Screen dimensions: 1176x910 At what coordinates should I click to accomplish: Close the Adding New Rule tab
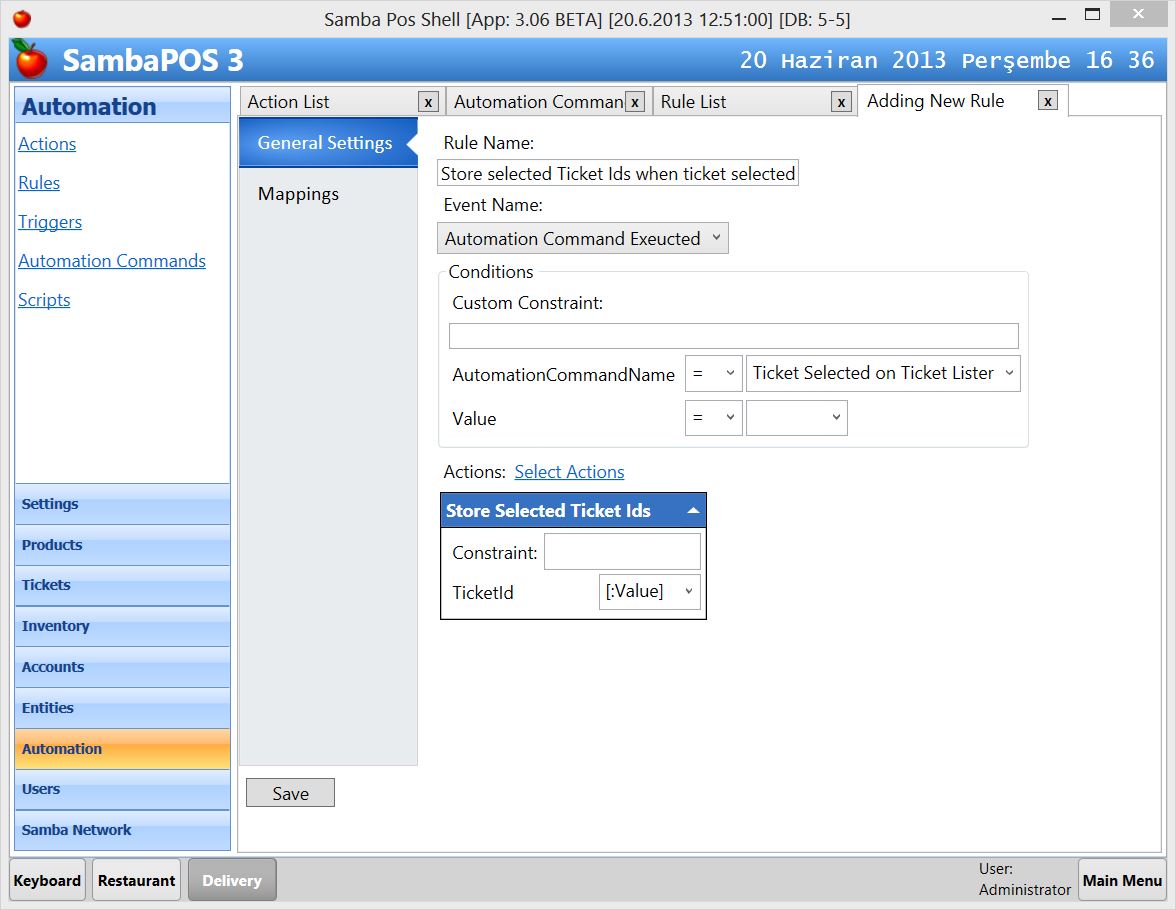pos(1047,101)
